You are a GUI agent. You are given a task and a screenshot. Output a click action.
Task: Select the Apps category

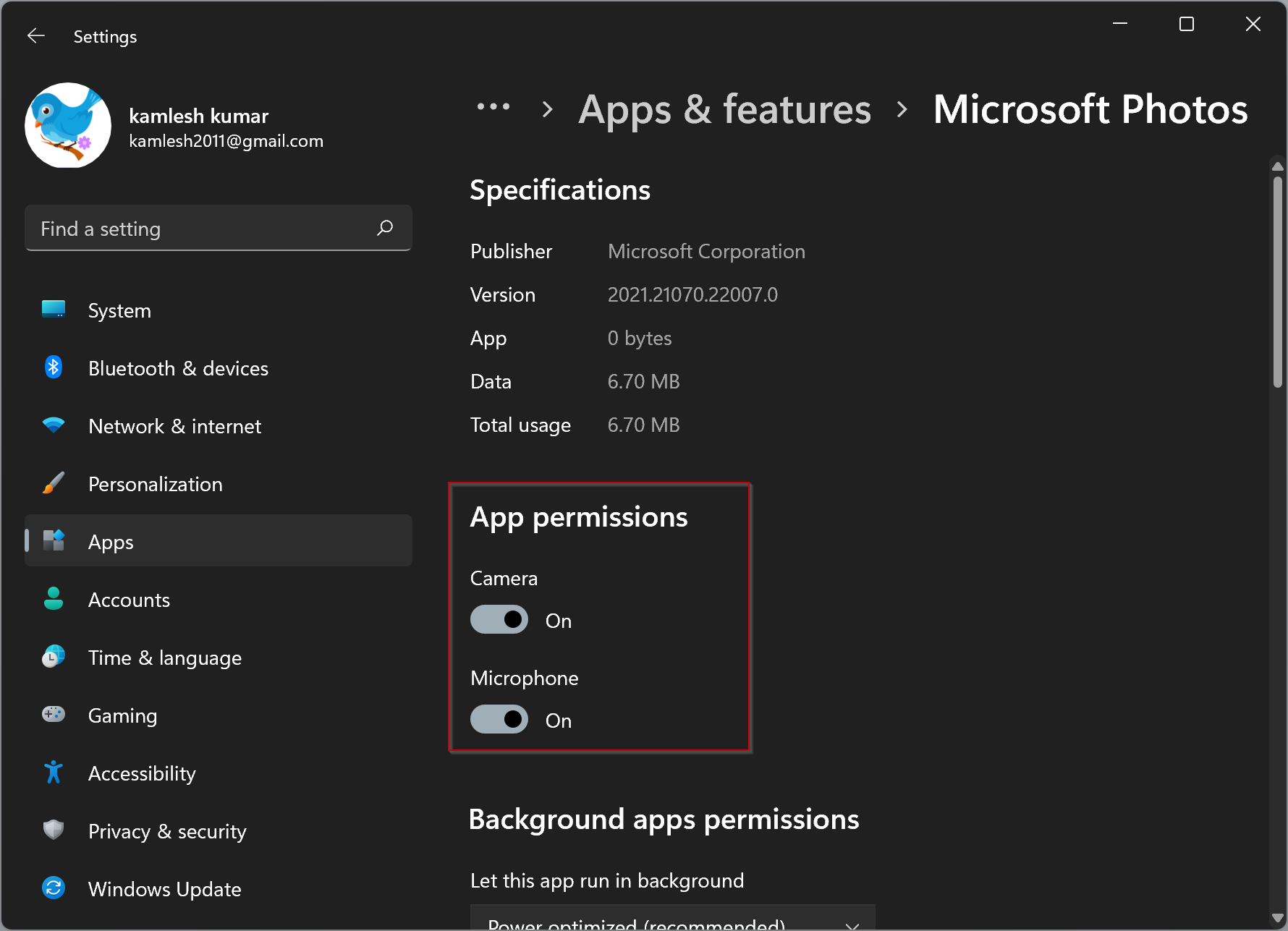coord(219,540)
